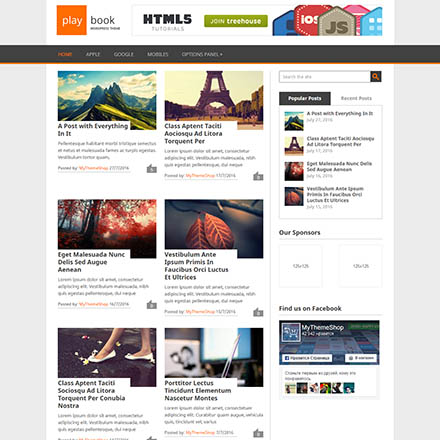The image size is (440, 440).
Task: Open Class Aptent Taciti Sociosqu Conubia Nostra title
Action: (x=91, y=394)
